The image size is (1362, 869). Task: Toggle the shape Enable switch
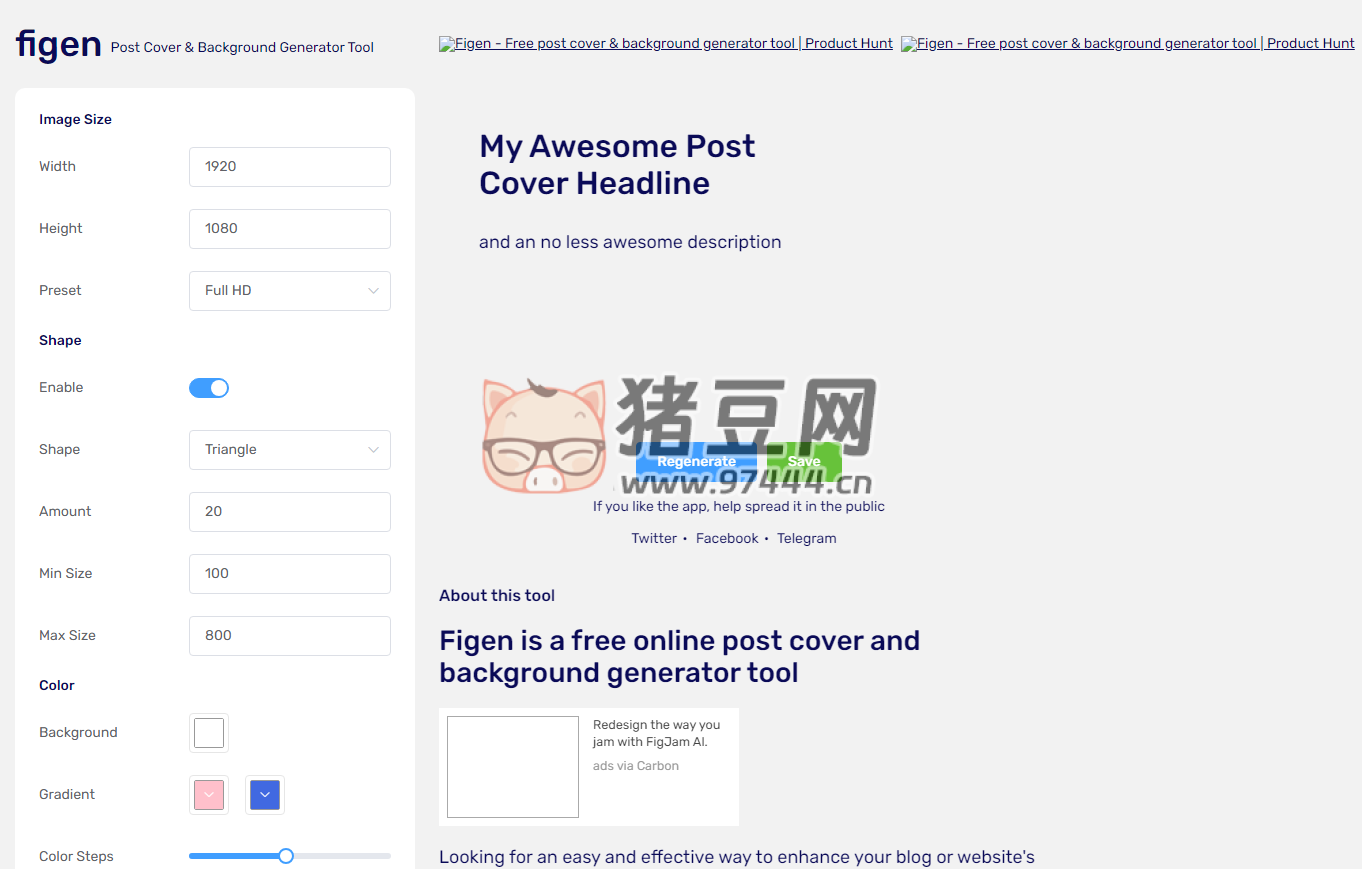[209, 388]
